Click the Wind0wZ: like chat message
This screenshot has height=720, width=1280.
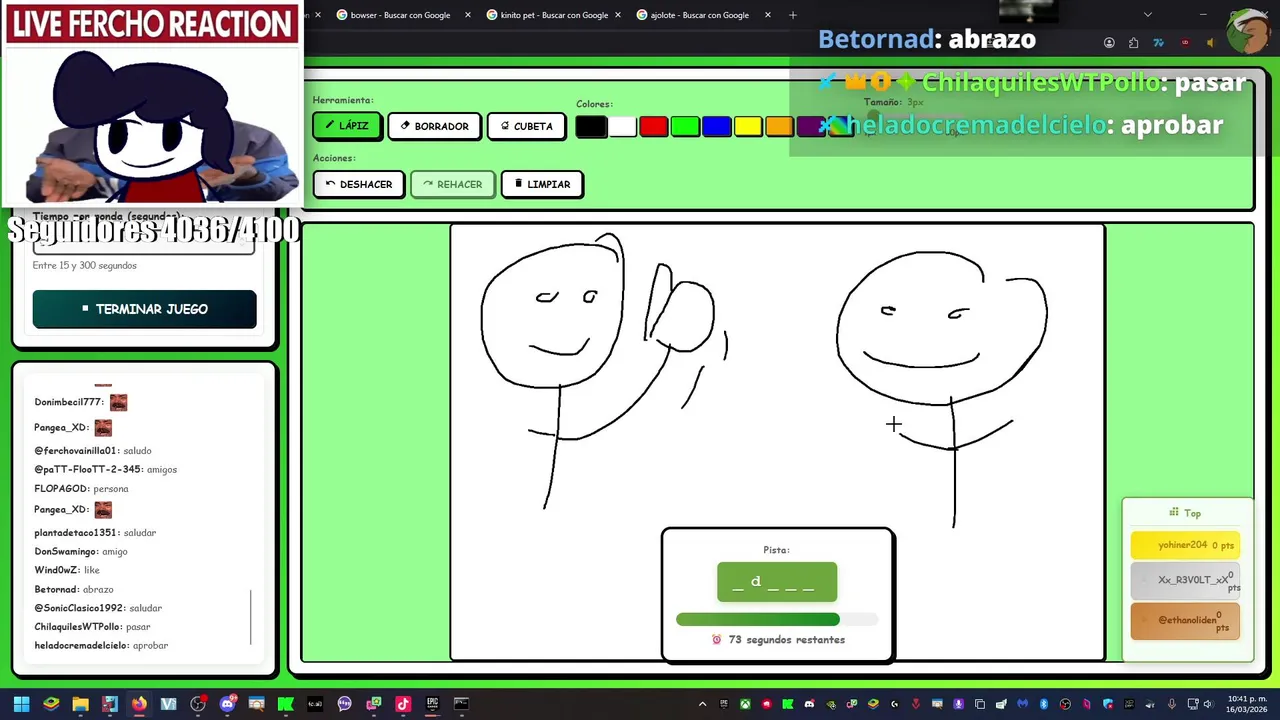point(67,570)
